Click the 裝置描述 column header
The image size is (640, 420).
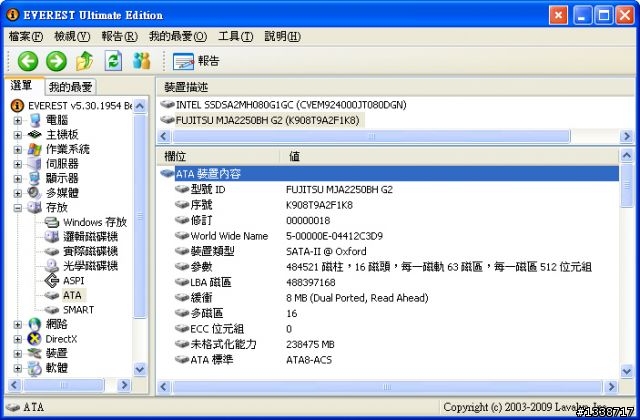(x=186, y=87)
